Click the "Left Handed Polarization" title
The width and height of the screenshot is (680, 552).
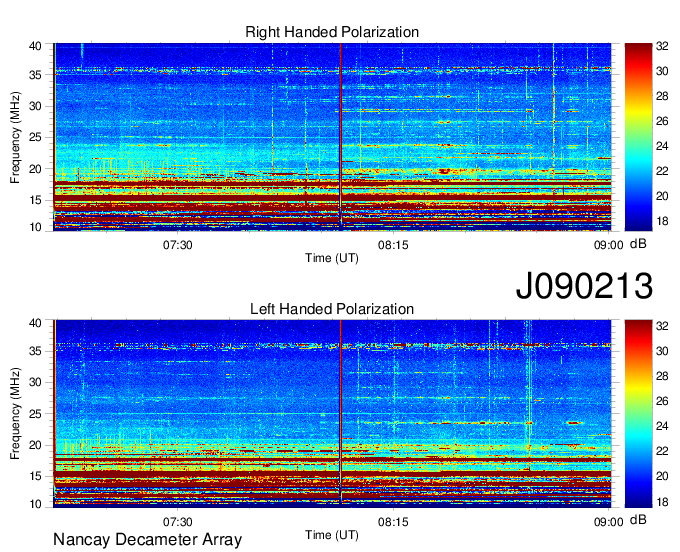click(x=332, y=309)
